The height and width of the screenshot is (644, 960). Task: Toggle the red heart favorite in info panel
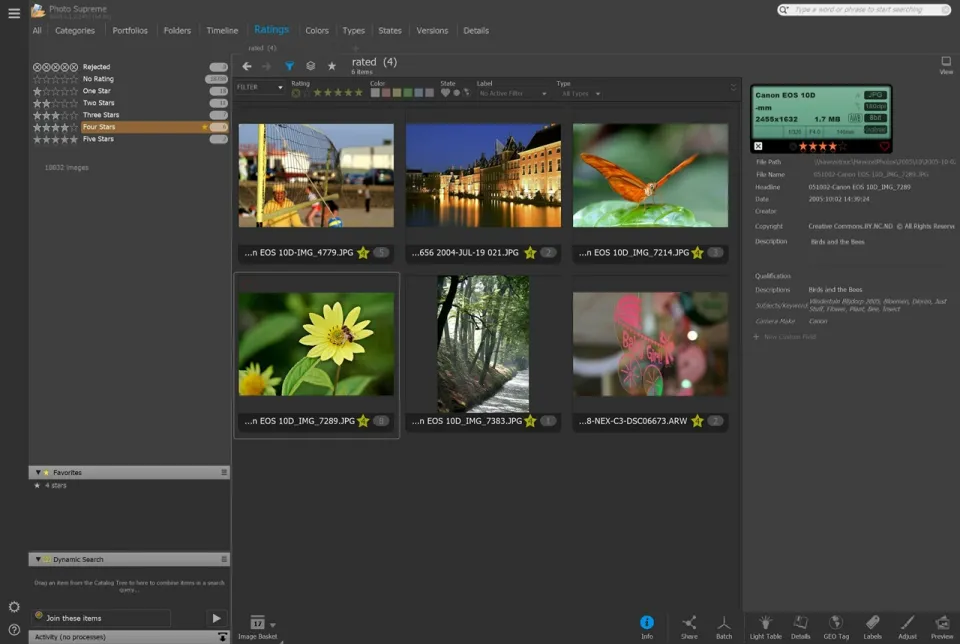pos(884,146)
